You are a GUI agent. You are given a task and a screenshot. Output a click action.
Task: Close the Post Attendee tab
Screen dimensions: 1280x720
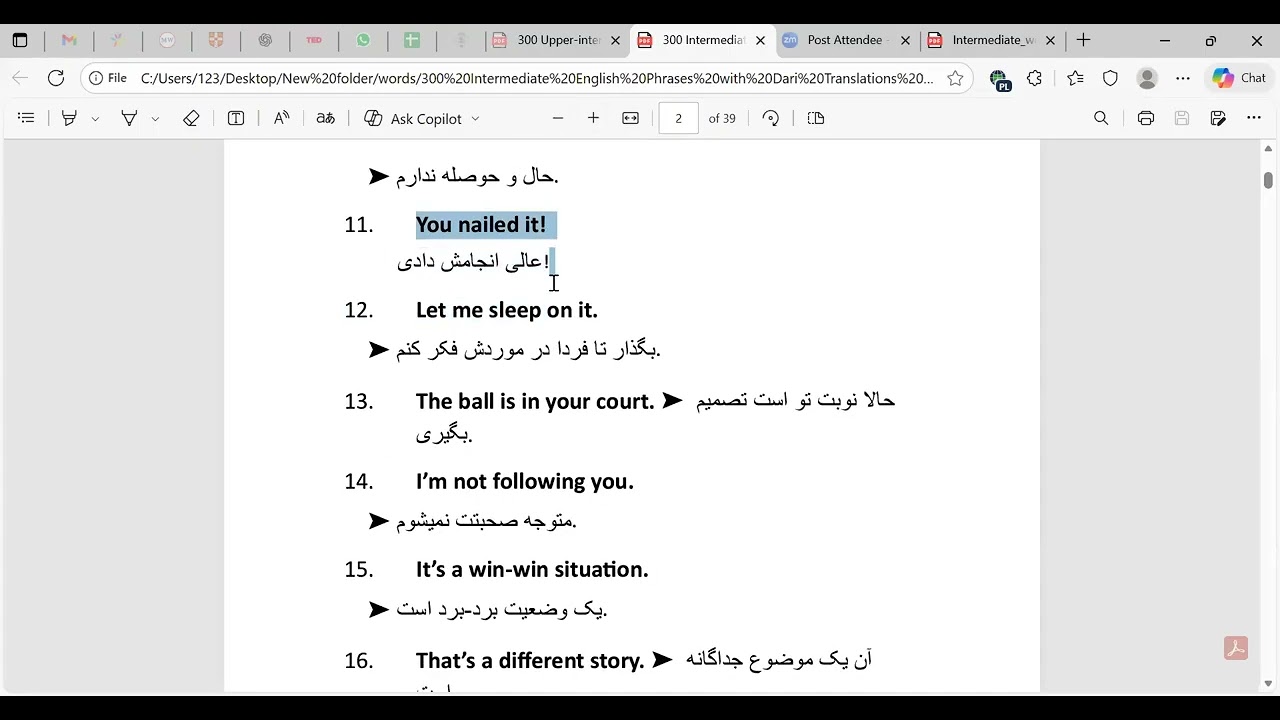(x=905, y=41)
